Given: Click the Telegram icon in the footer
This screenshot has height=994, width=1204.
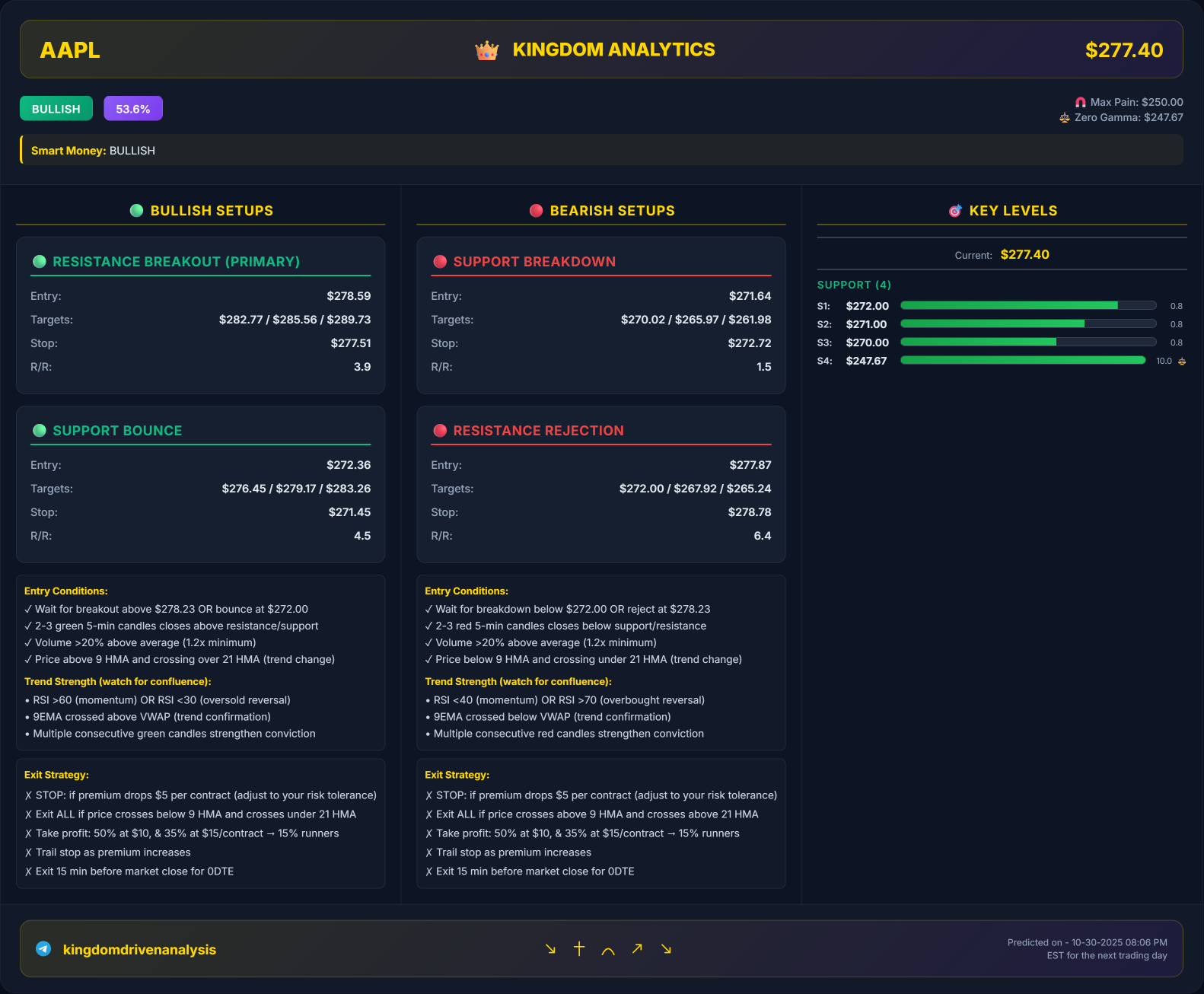Looking at the screenshot, I should (x=43, y=948).
